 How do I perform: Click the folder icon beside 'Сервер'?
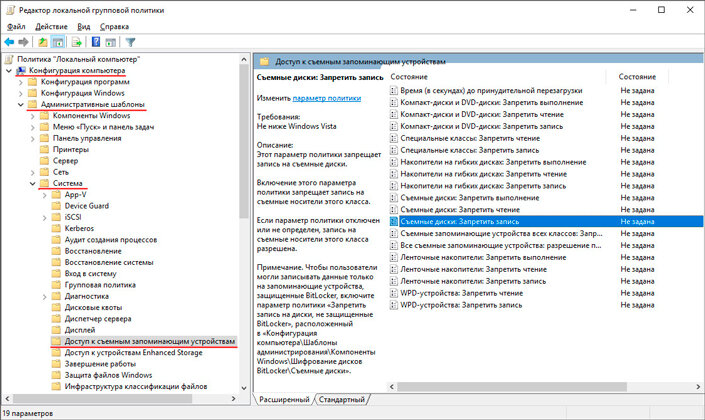tap(44, 161)
